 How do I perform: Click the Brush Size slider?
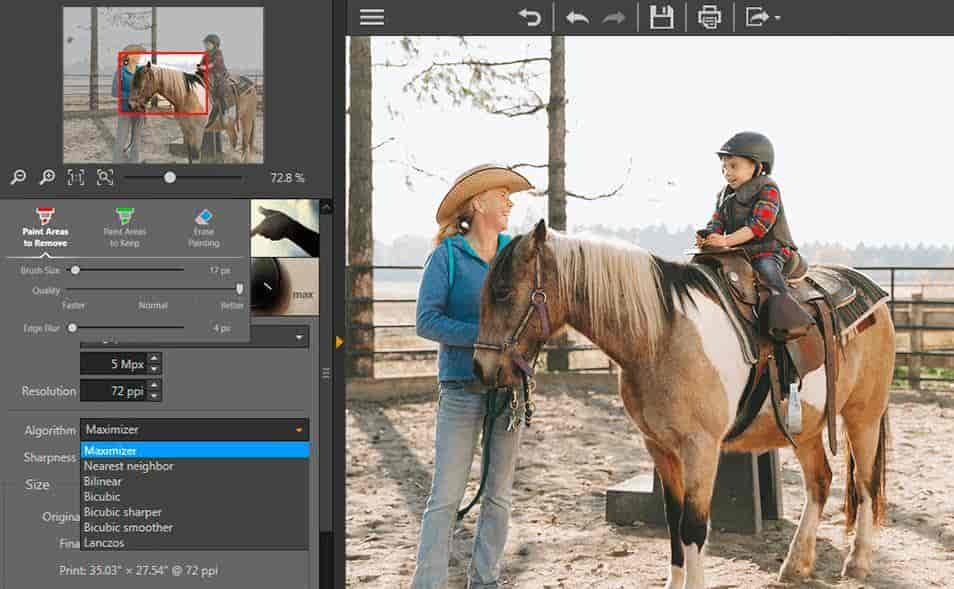(129, 269)
